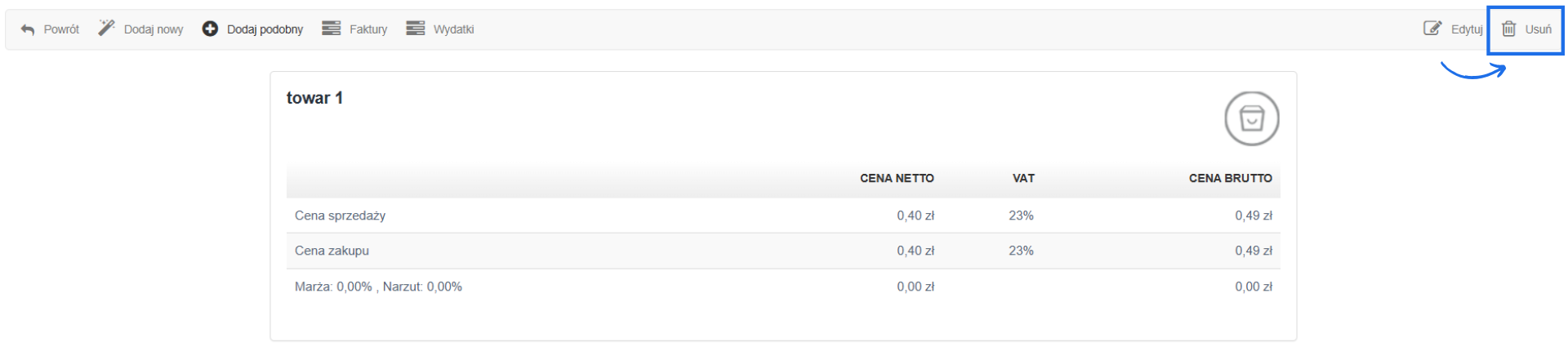Click the 23% VAT in Cena zakupu row
This screenshot has height=360, width=1568.
coord(1021,251)
